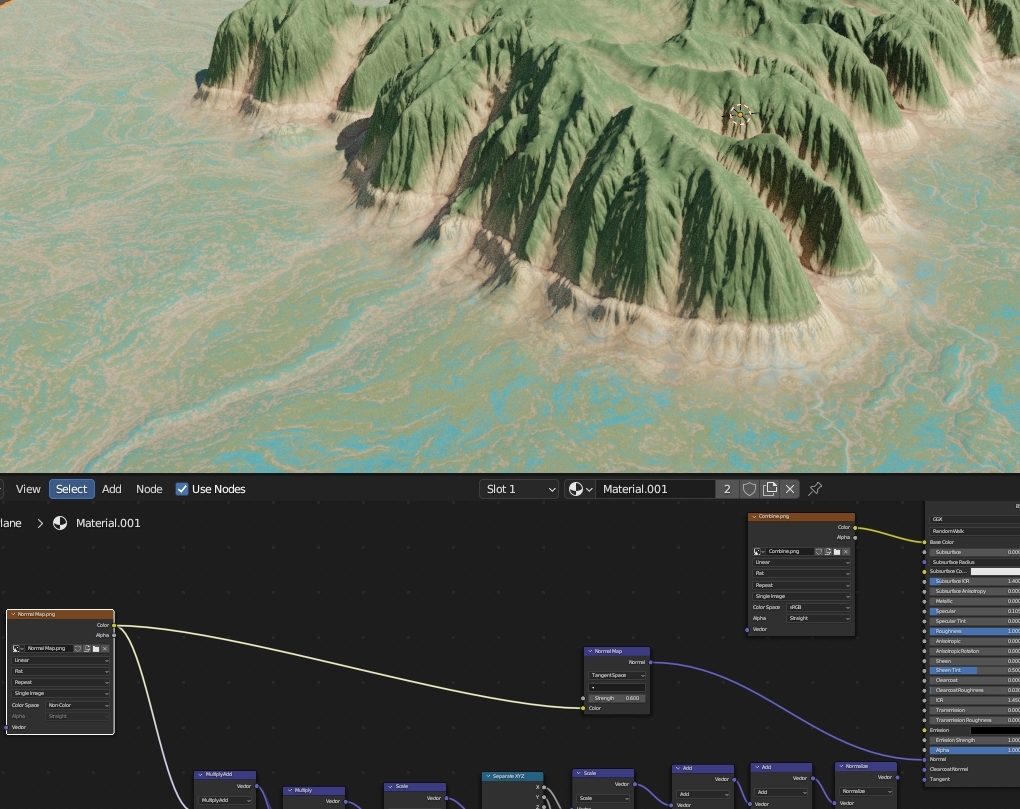Viewport: 1020px width, 809px height.
Task: Collapse the Combine.png node
Action: pos(755,516)
